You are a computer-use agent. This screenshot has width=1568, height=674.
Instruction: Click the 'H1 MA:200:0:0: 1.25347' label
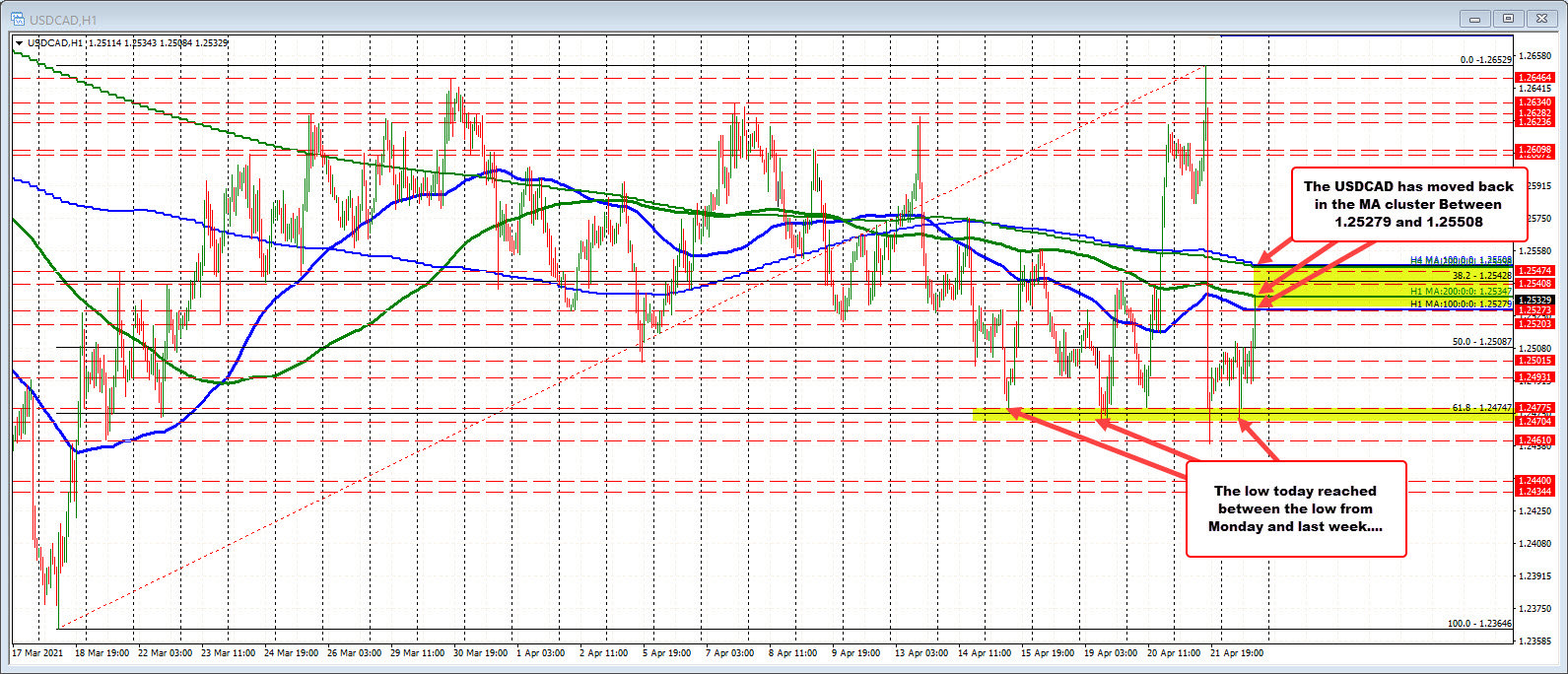point(1461,293)
